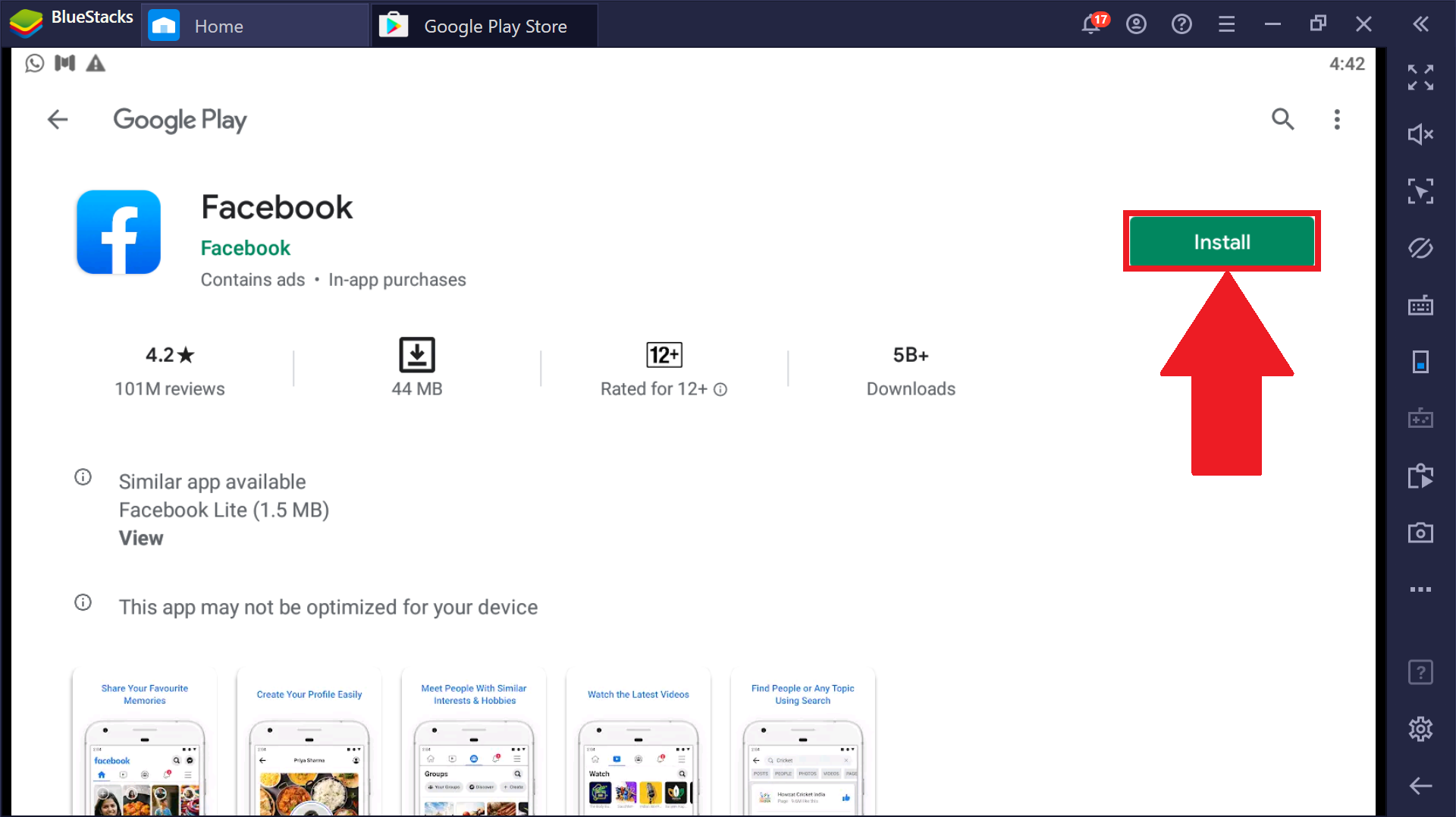
Task: Open BlueStacks account profile icon
Action: [x=1136, y=24]
